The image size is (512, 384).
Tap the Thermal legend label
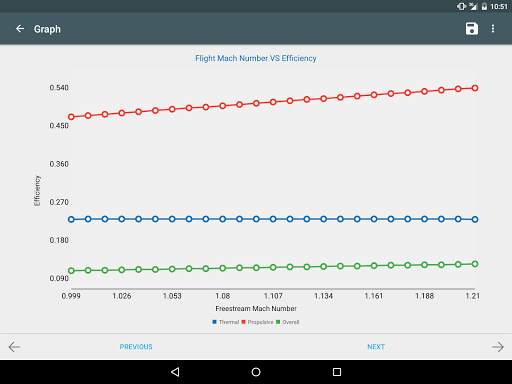pos(229,322)
